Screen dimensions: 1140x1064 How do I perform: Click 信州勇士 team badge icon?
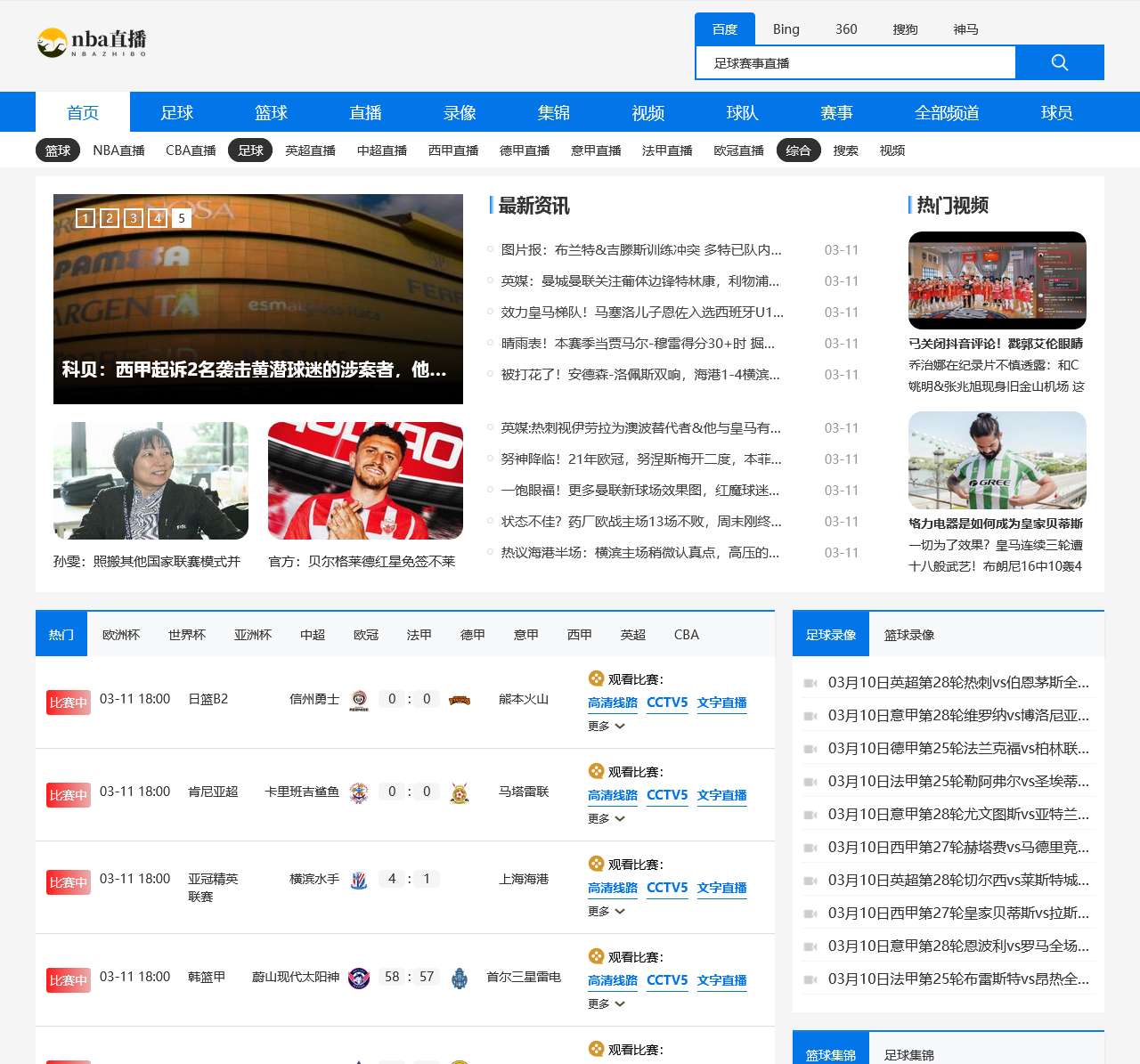[x=359, y=700]
